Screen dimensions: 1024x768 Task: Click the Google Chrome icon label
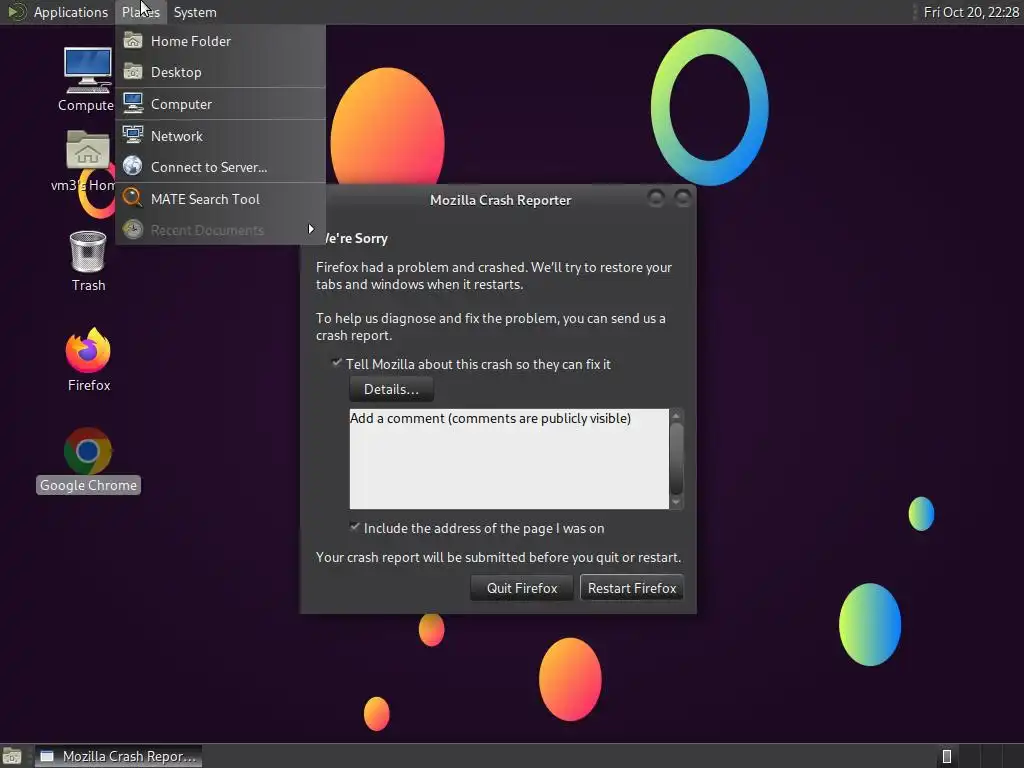tap(88, 485)
